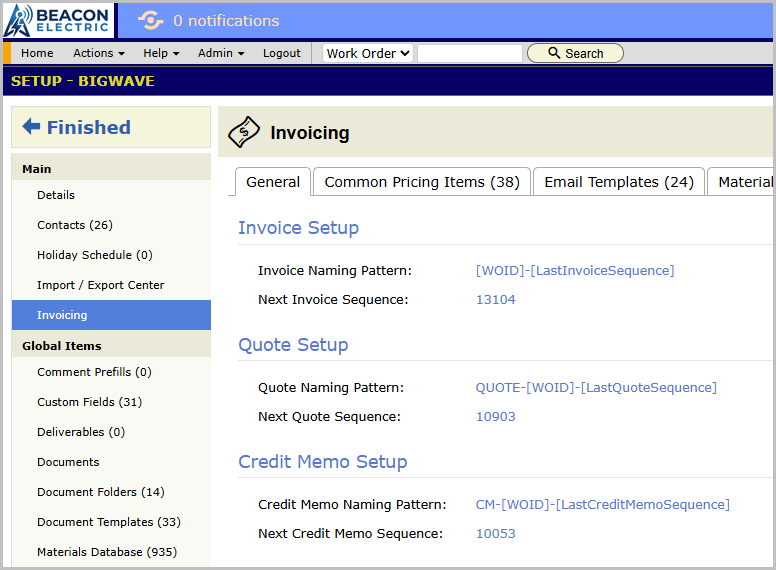Go to the Home menu item
This screenshot has height=570, width=776.
click(x=37, y=53)
